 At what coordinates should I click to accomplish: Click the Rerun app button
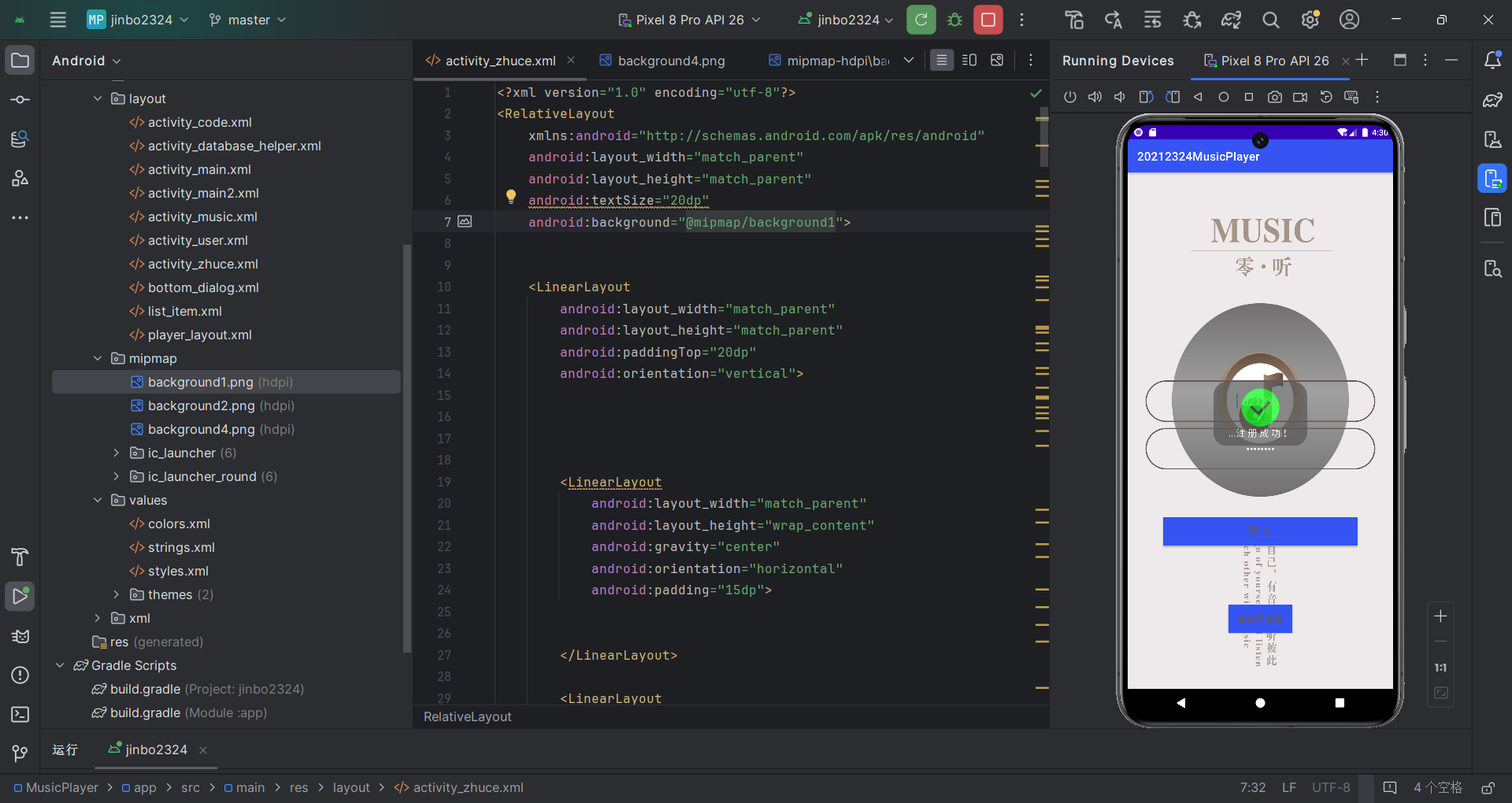click(x=921, y=20)
